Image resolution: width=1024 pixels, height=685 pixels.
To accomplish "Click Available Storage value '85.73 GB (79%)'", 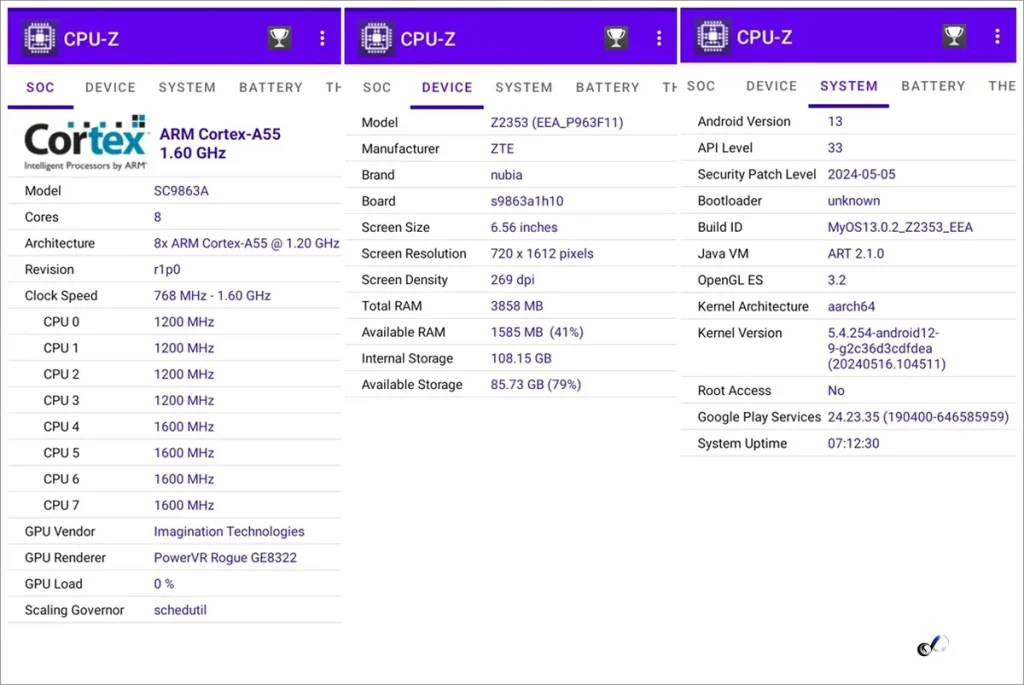I will [536, 385].
